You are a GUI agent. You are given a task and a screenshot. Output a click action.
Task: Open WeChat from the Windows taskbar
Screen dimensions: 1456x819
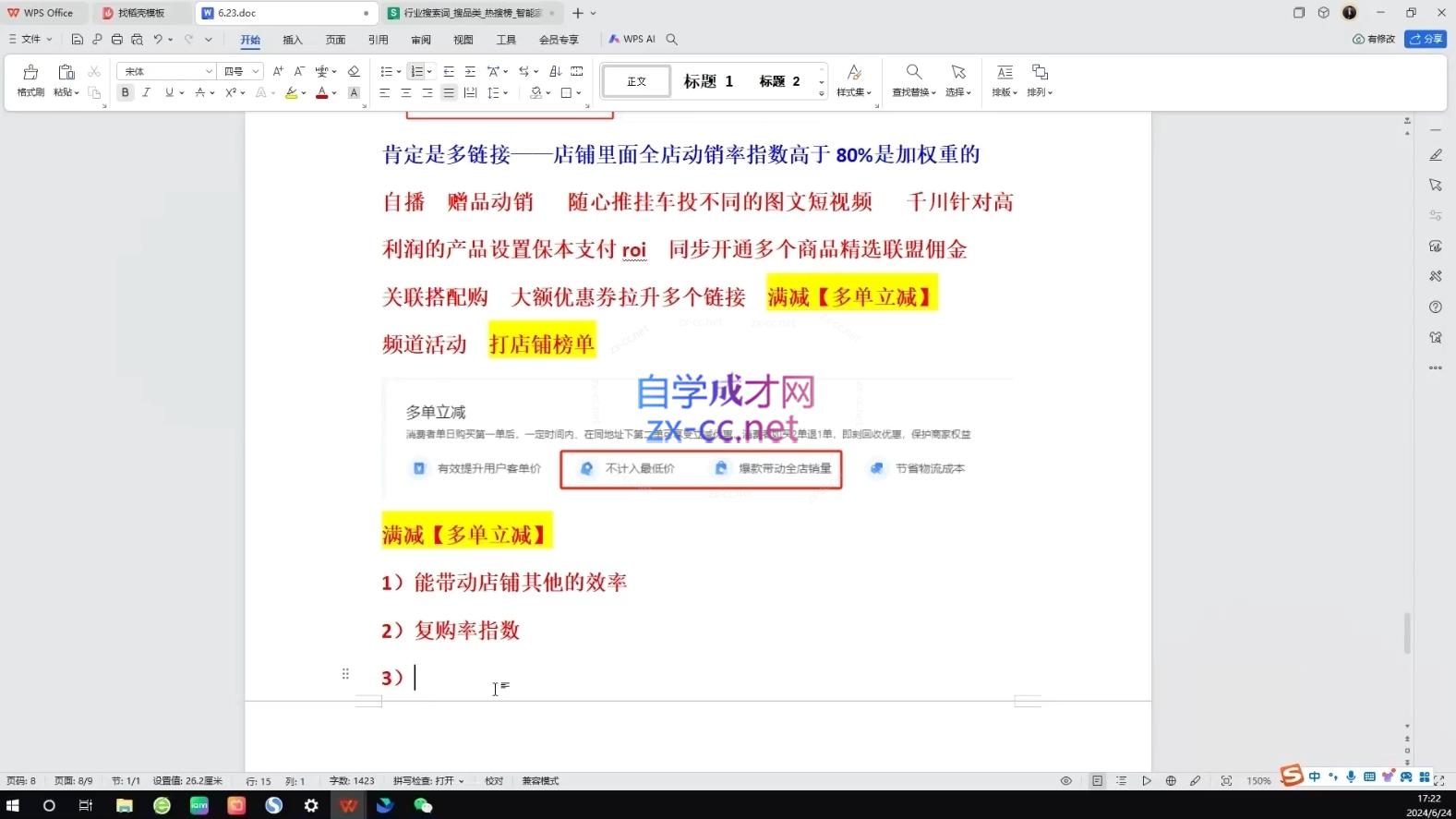click(x=423, y=805)
